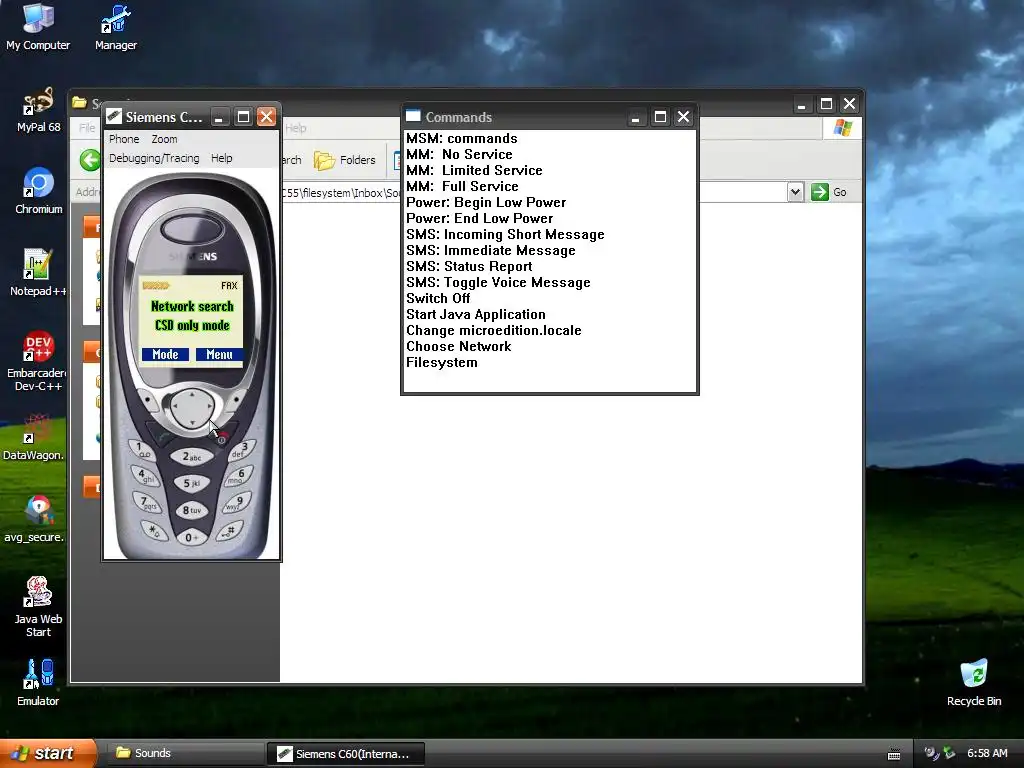Click the green Back arrow in Explorer
This screenshot has height=768, width=1024.
90,160
